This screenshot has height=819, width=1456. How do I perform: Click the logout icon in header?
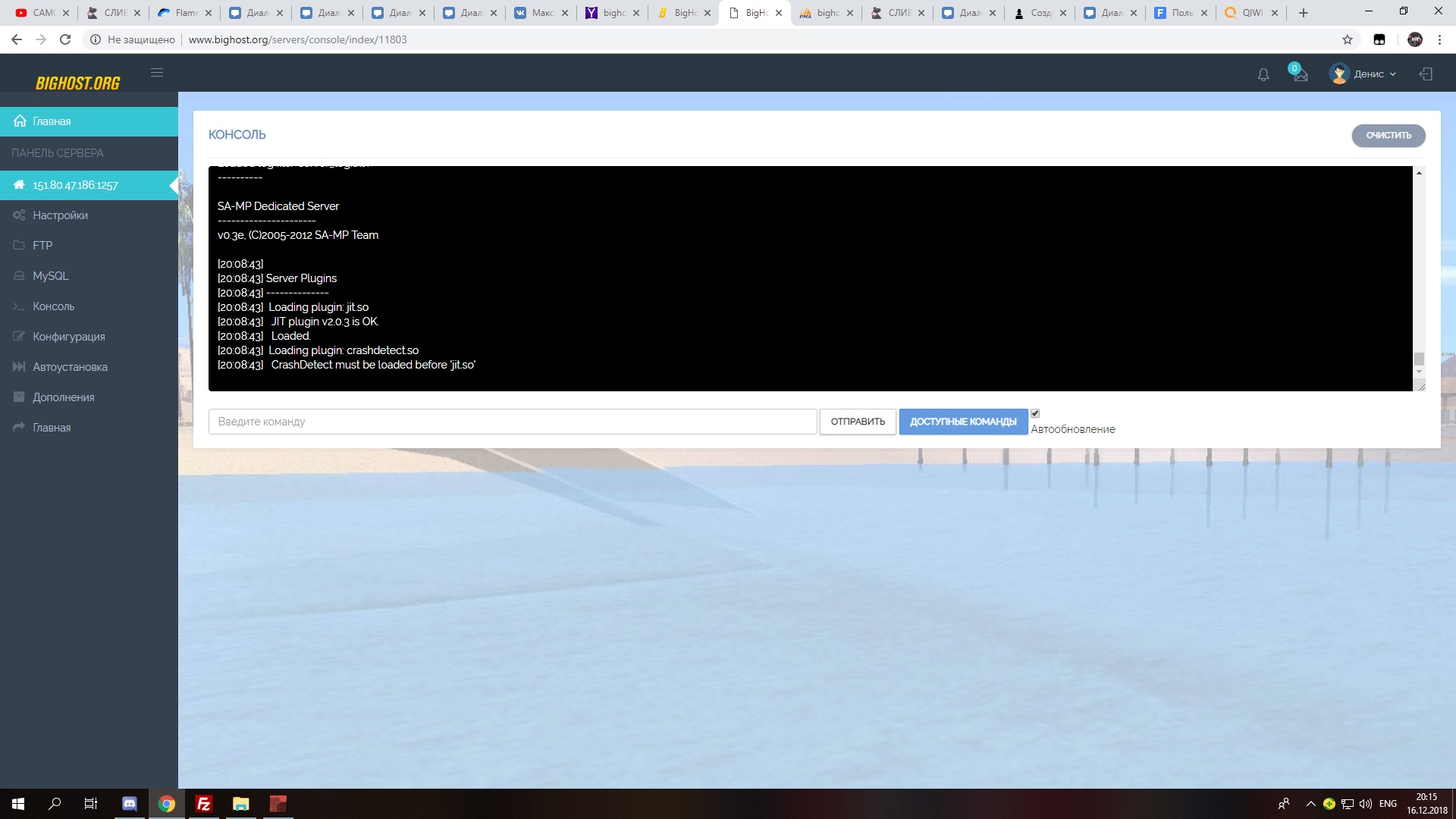(x=1426, y=74)
